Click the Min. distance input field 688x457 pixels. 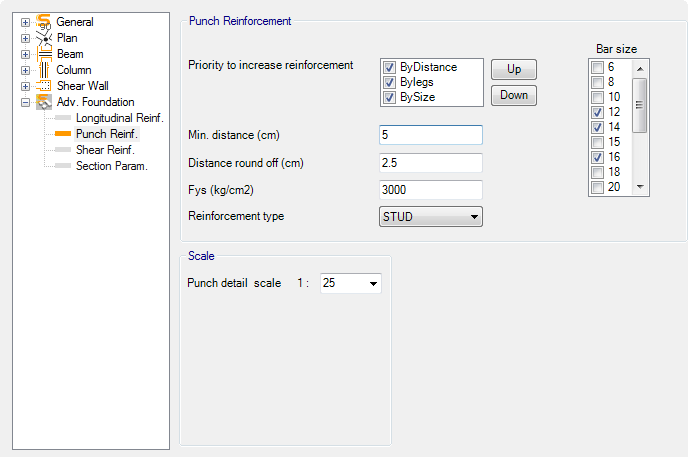point(431,135)
